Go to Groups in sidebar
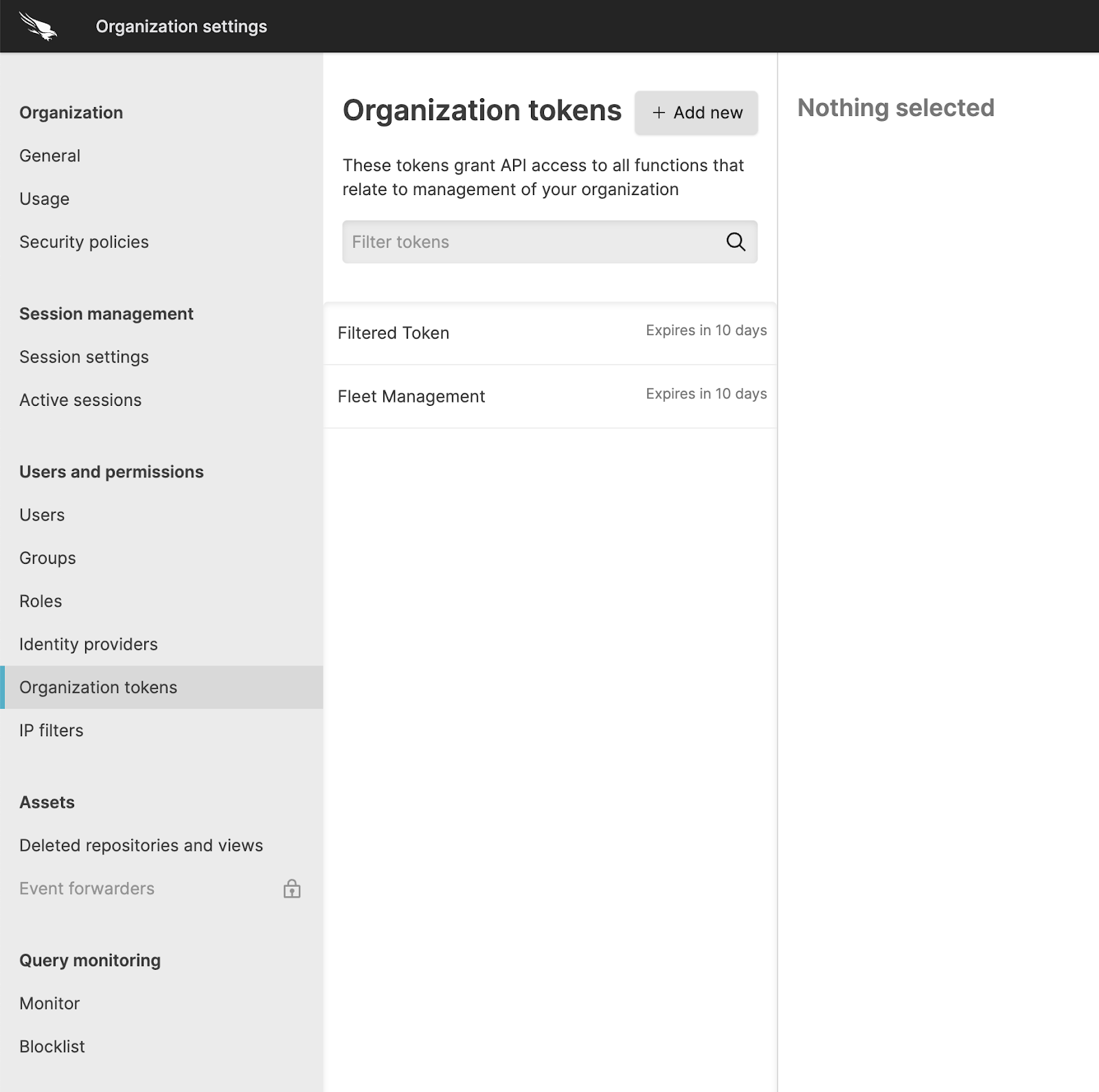The image size is (1099, 1092). [47, 558]
